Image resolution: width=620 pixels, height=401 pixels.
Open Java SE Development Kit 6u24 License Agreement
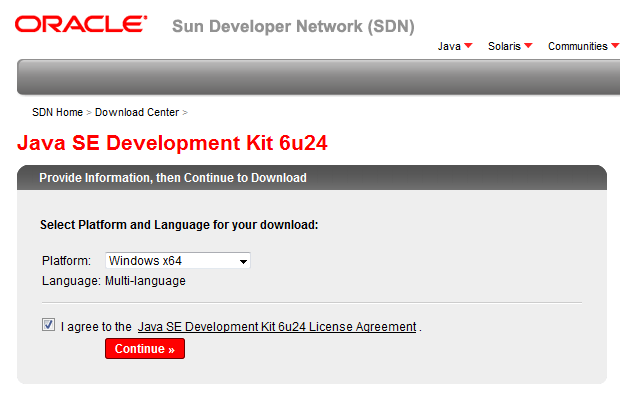coord(277,327)
